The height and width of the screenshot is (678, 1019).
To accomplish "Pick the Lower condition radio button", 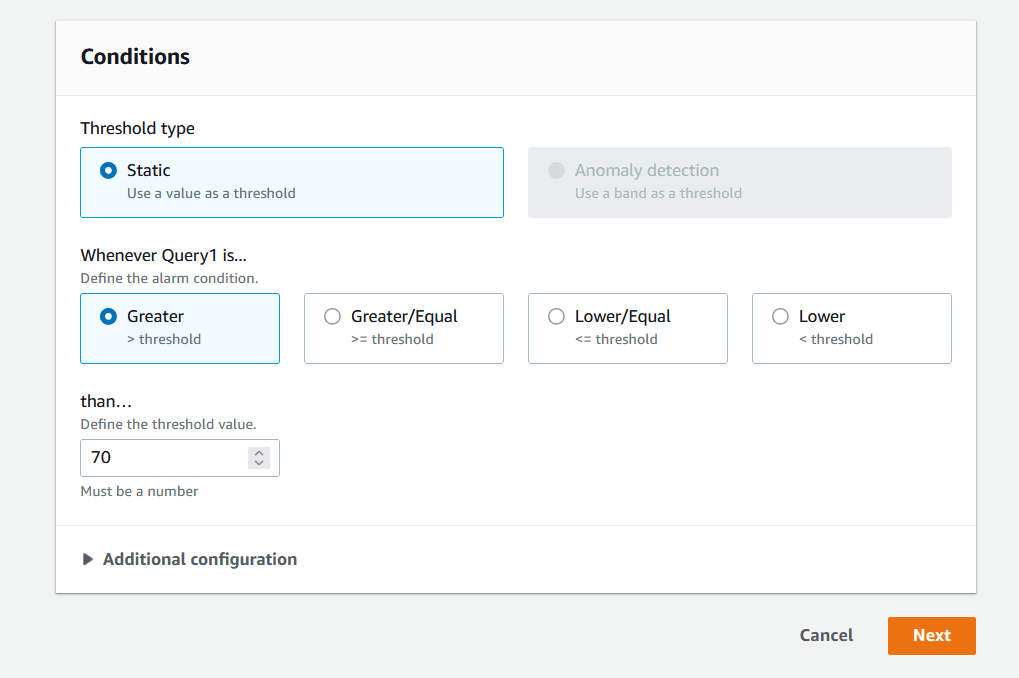I will click(x=781, y=317).
